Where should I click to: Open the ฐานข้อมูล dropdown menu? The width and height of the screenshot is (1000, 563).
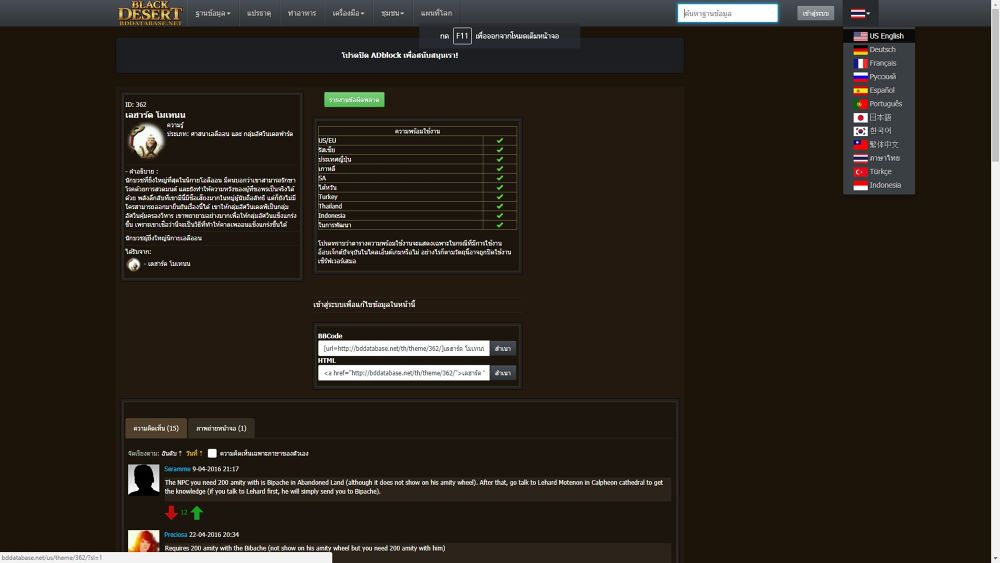coord(212,13)
